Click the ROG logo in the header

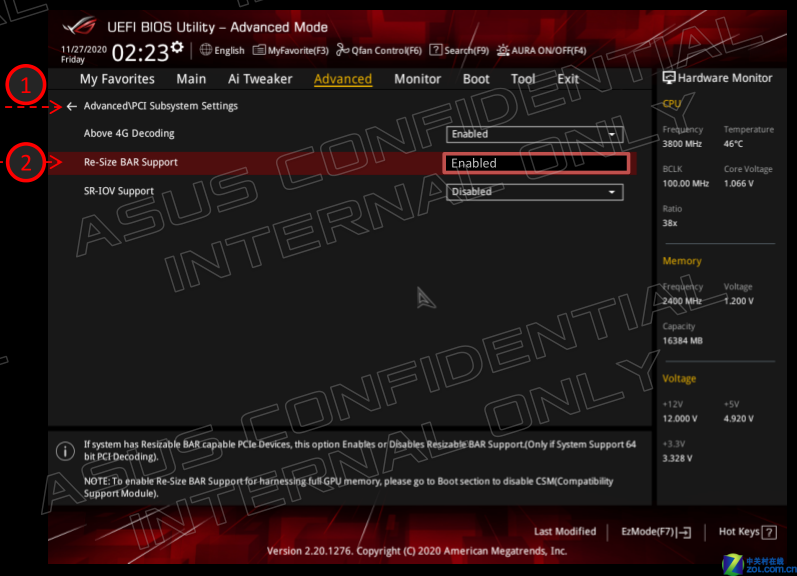[x=80, y=26]
